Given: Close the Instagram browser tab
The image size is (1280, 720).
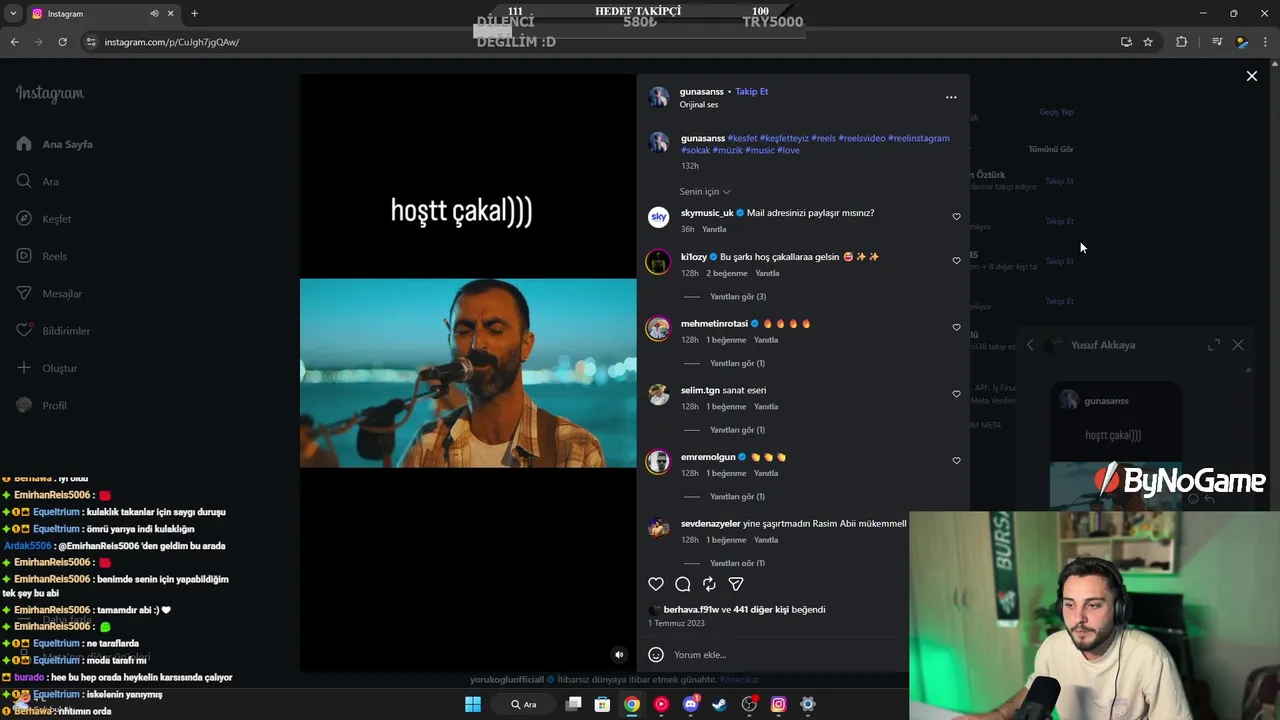Looking at the screenshot, I should click(x=171, y=13).
